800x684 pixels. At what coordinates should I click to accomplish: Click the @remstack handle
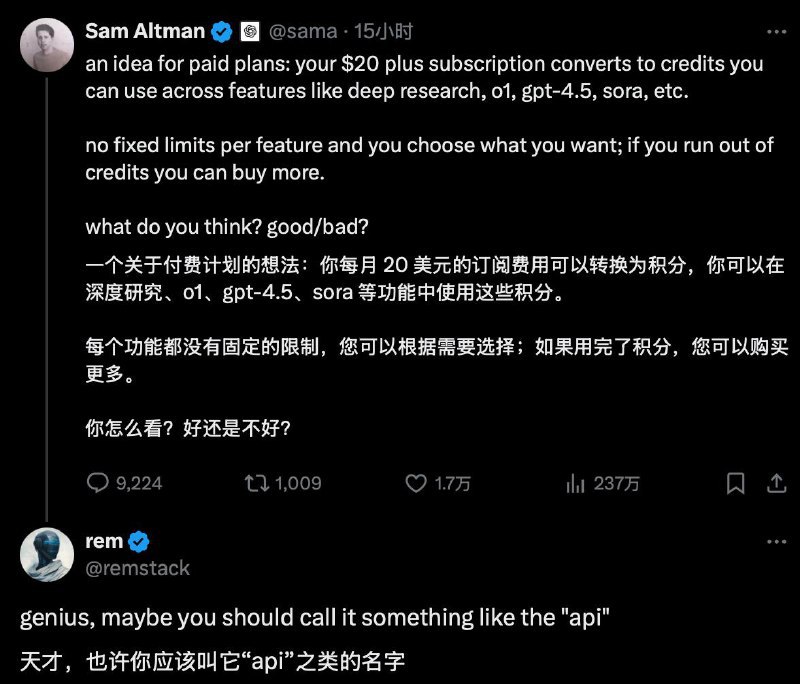coord(140,568)
